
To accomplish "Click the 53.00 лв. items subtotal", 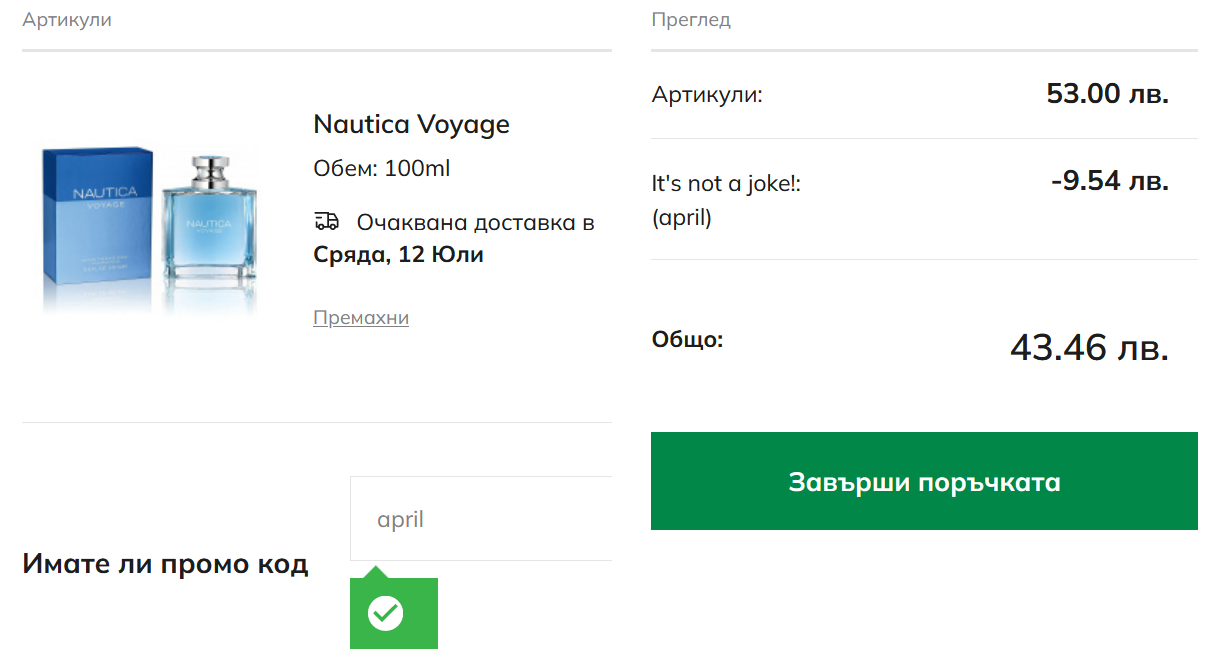I will pyautogui.click(x=1107, y=94).
